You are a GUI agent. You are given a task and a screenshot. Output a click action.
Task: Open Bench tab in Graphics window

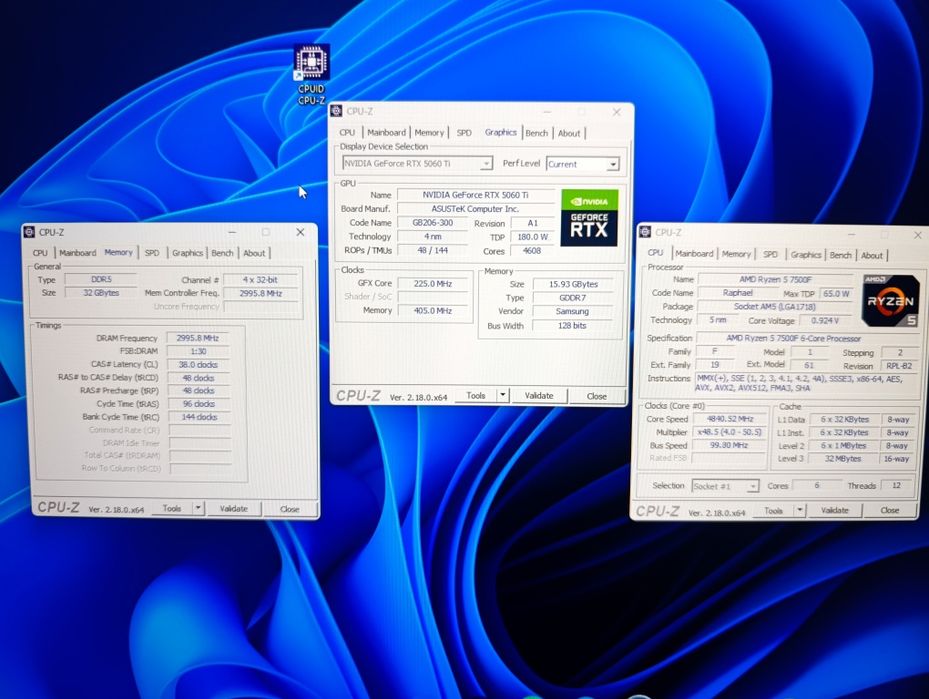tap(537, 133)
